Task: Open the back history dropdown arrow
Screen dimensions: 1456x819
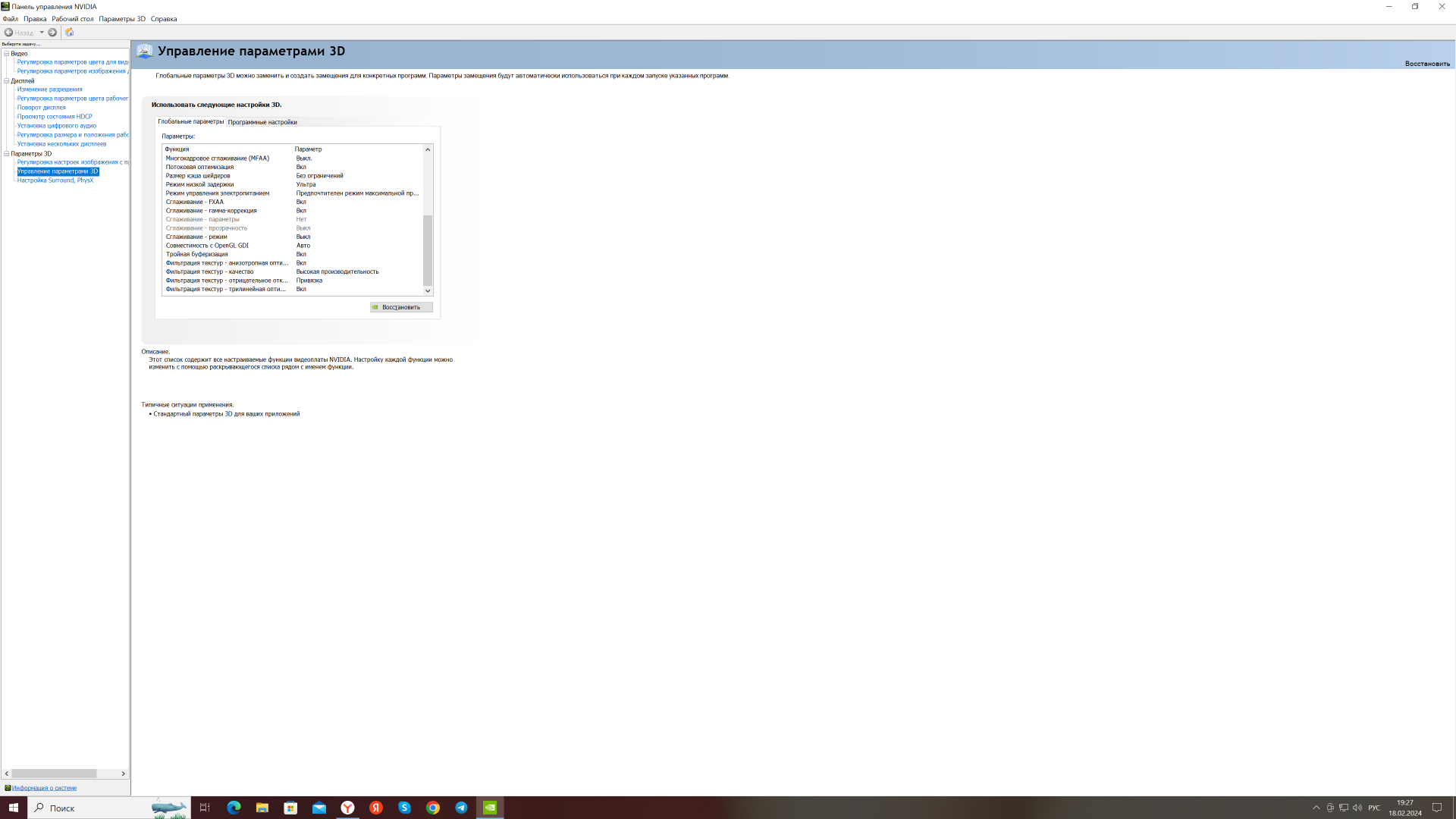Action: coord(42,32)
